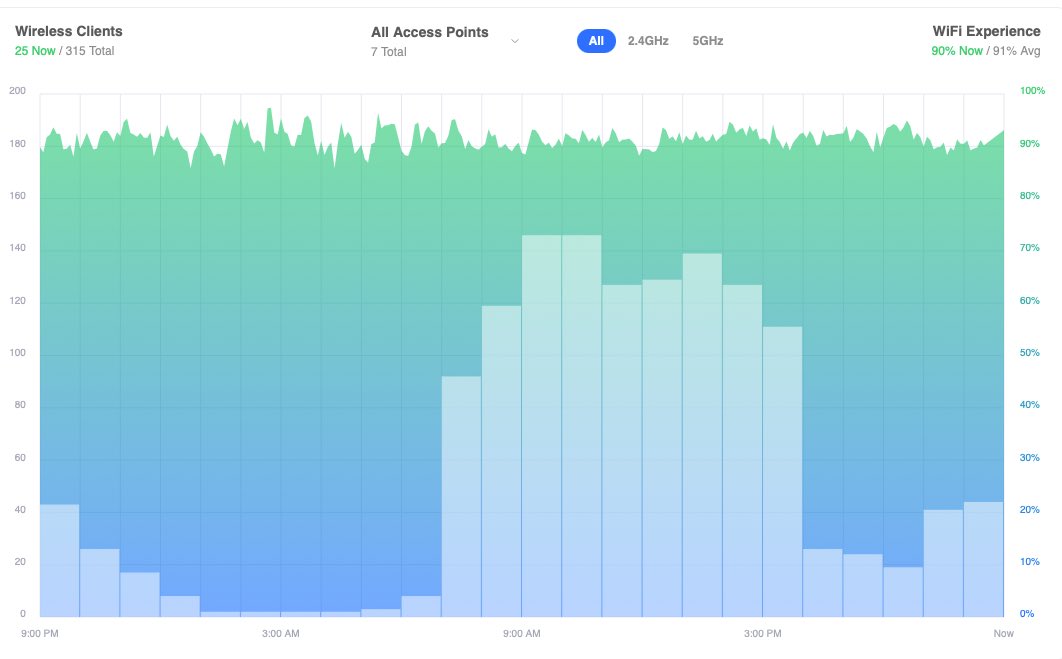This screenshot has height=659, width=1062.
Task: Click the 90% Now experience value
Action: pos(956,51)
